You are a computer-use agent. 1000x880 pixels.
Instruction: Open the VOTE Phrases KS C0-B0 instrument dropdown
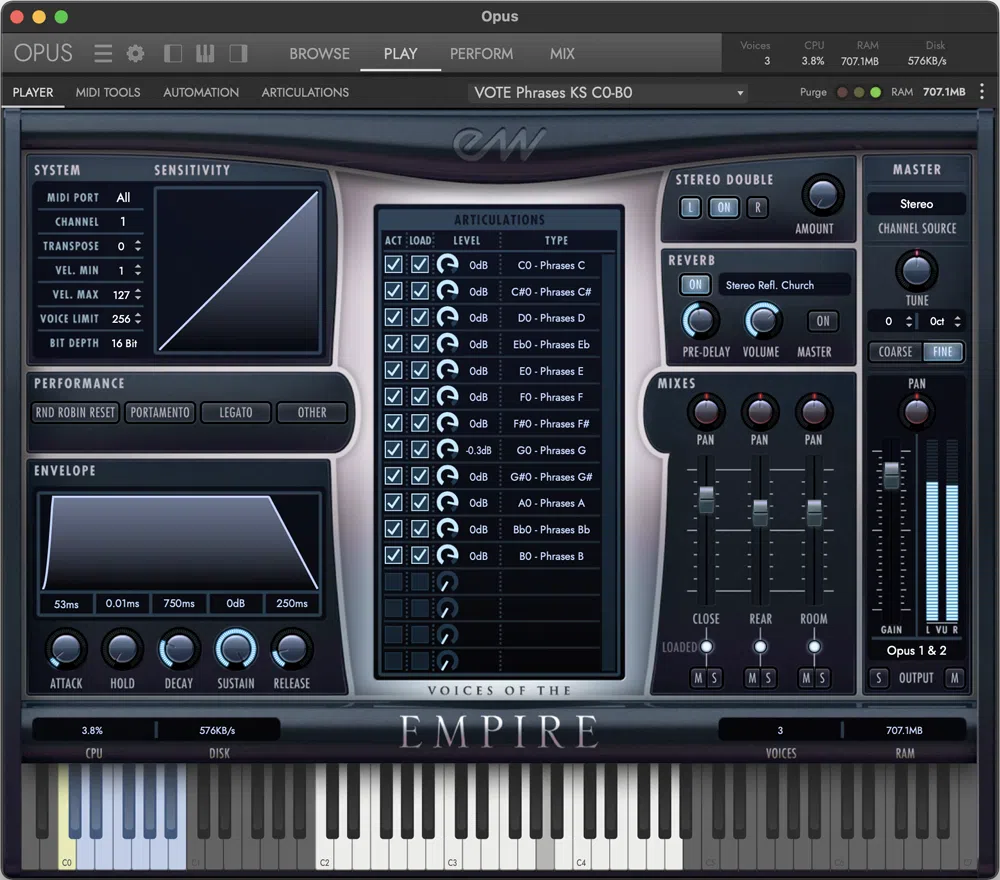pos(610,93)
